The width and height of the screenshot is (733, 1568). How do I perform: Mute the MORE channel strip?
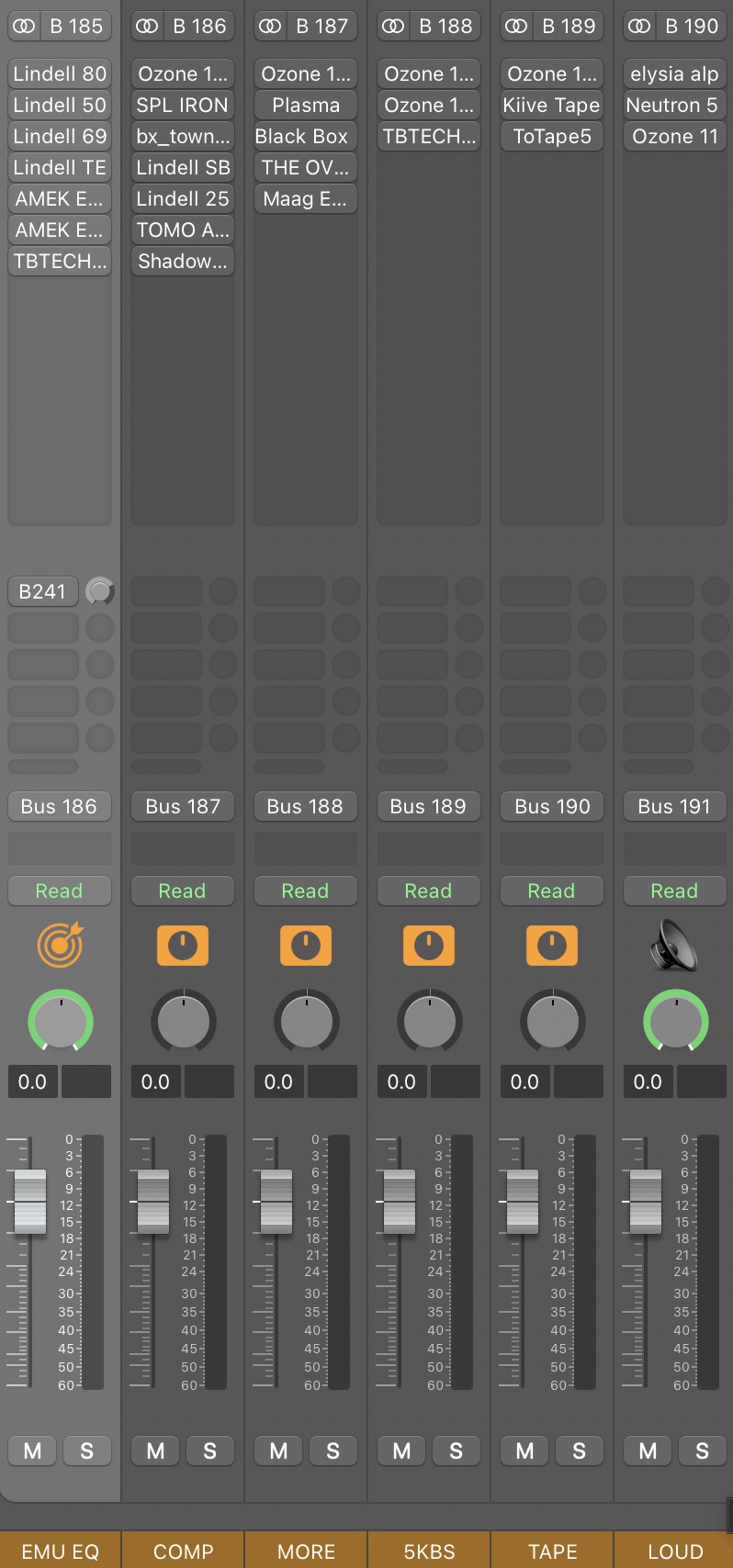pos(278,1450)
